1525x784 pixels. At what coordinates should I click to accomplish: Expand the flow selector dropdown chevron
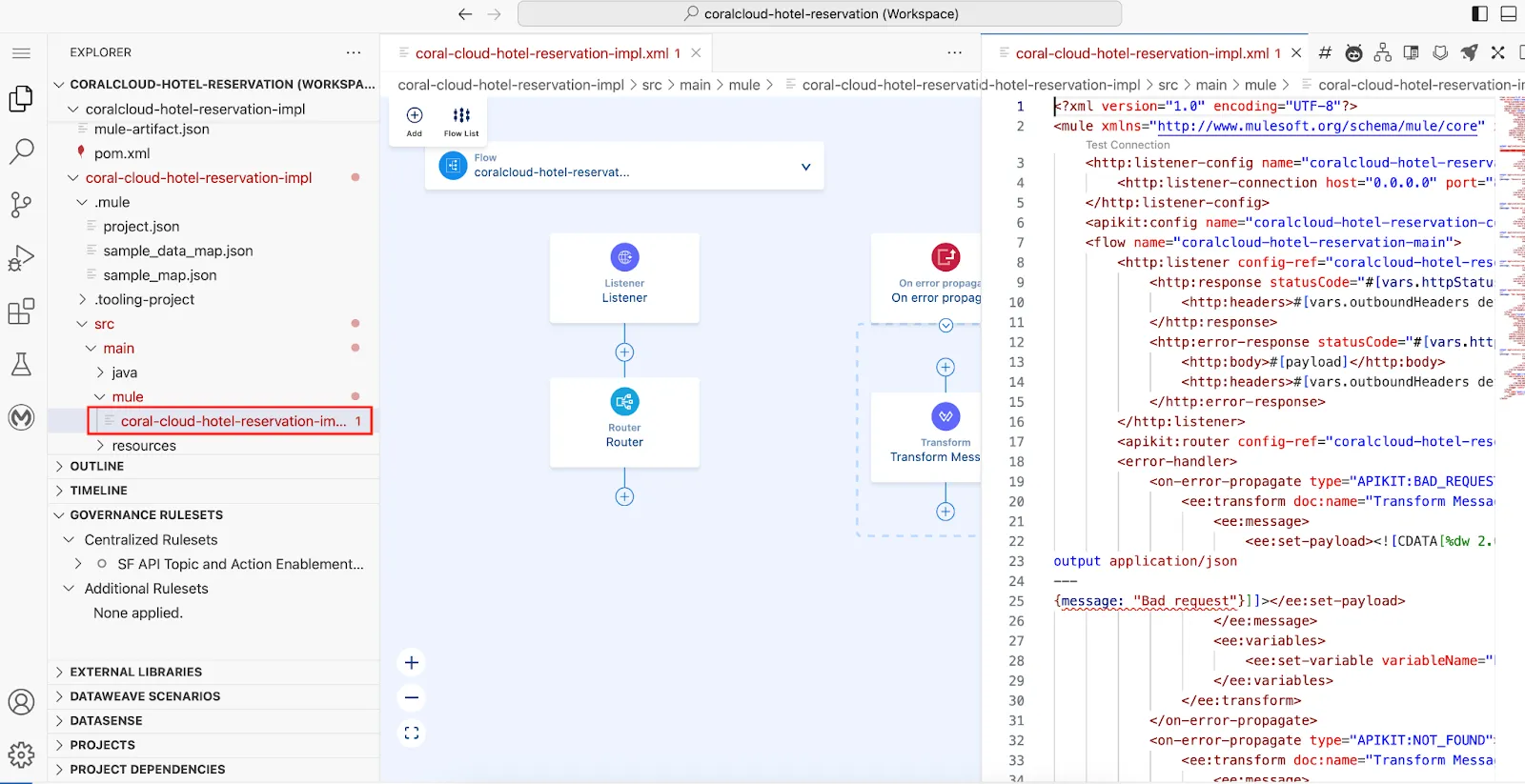(805, 167)
